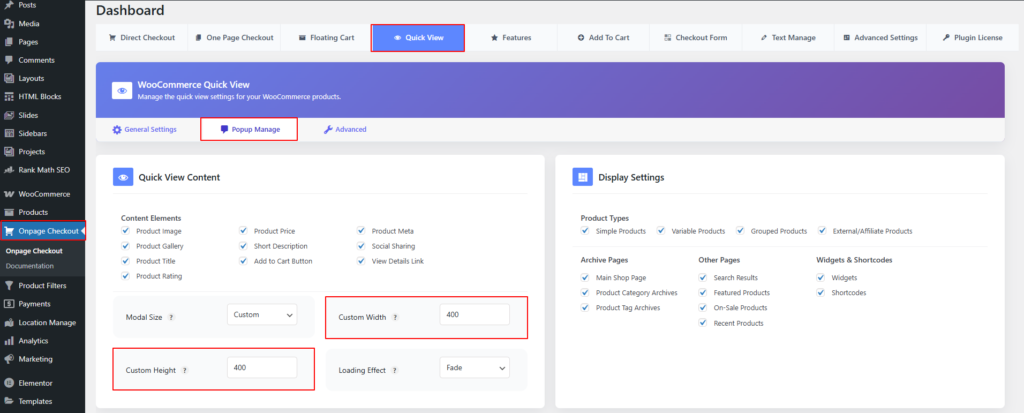Click the WooCommerce icon in the sidebar
Screen dimensions: 1024x413
point(9,194)
